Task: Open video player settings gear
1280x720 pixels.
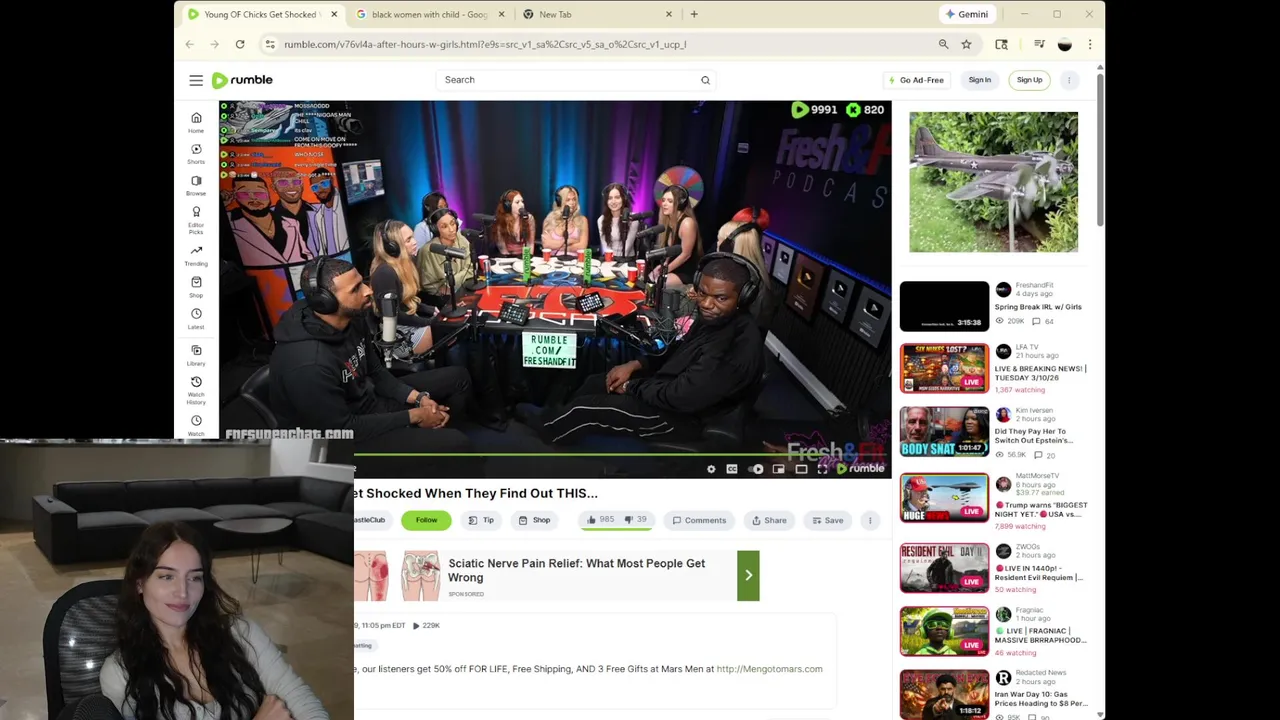Action: (711, 469)
